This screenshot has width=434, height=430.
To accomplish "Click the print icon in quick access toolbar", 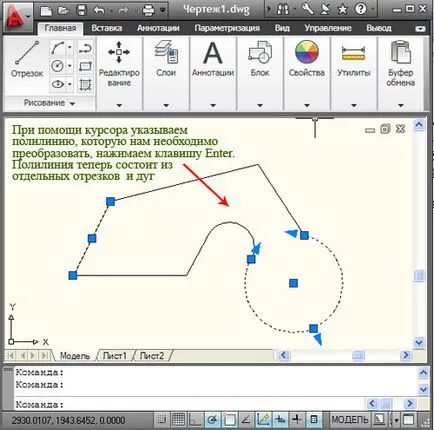I will pos(149,10).
